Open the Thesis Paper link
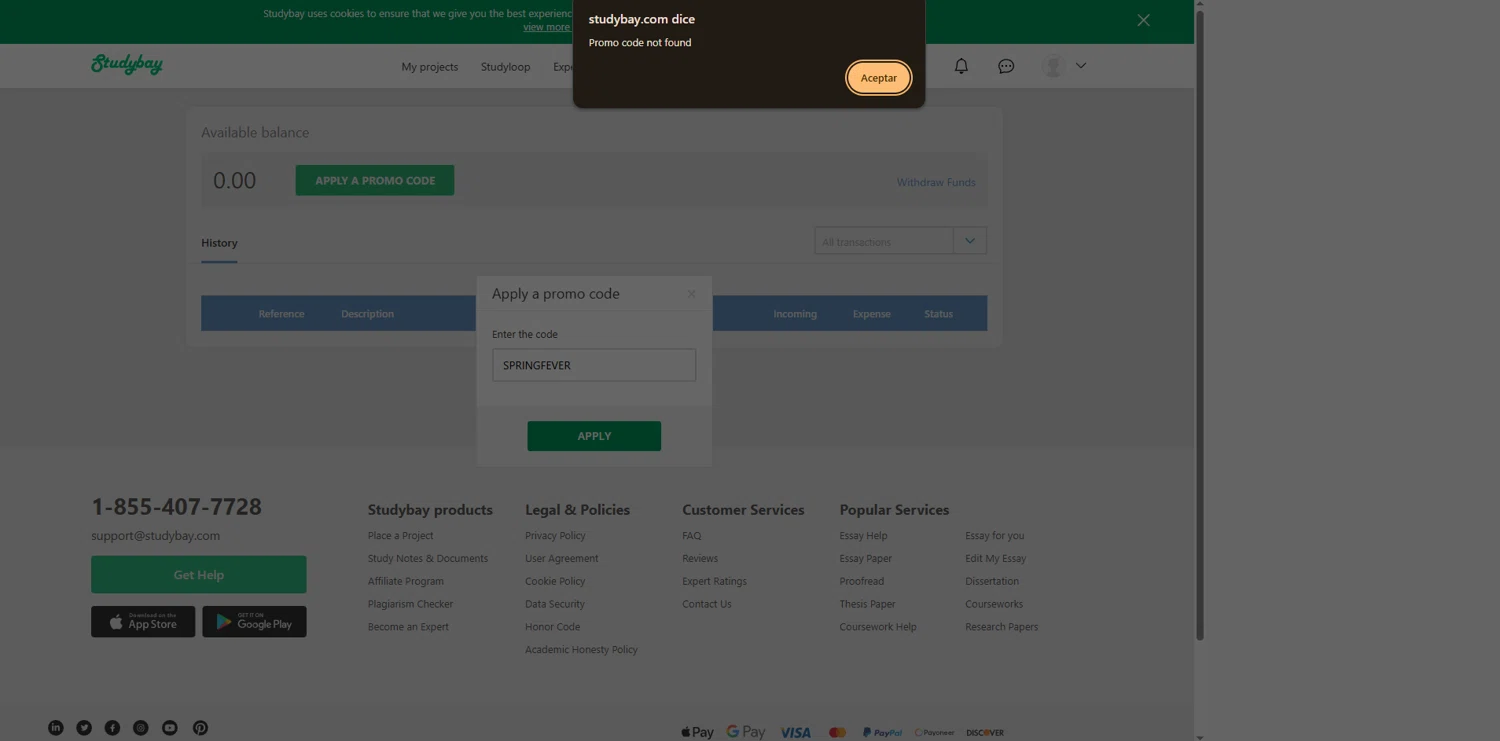Viewport: 1500px width, 741px height. 867,604
